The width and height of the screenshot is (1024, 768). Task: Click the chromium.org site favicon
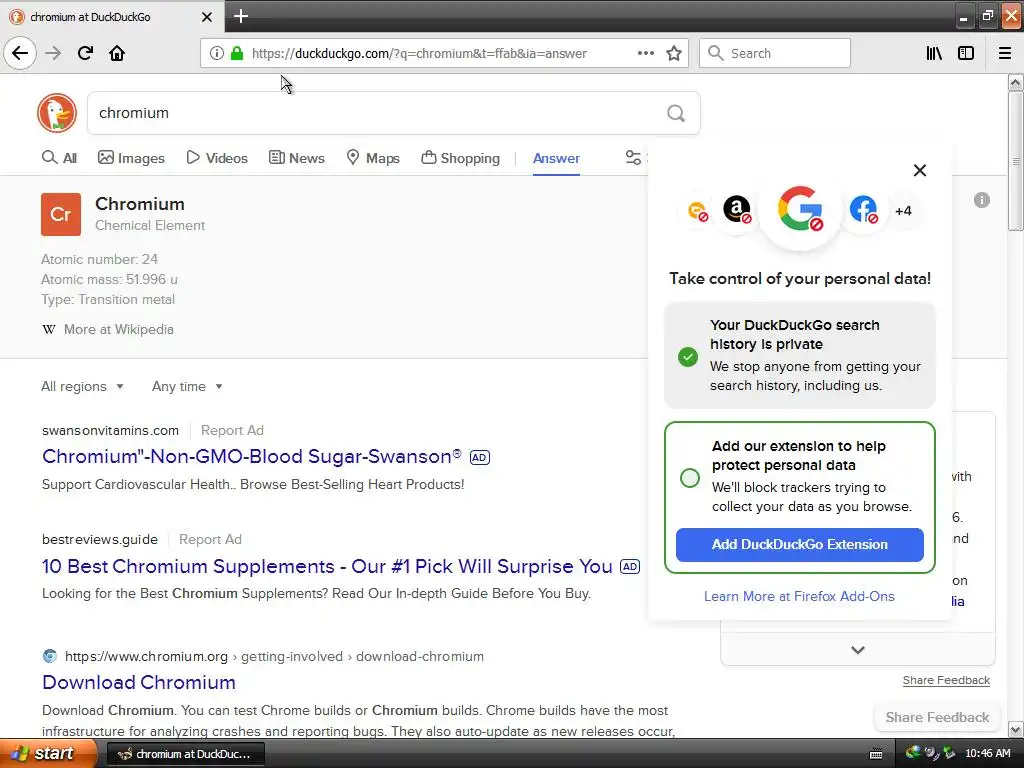pyautogui.click(x=50, y=656)
